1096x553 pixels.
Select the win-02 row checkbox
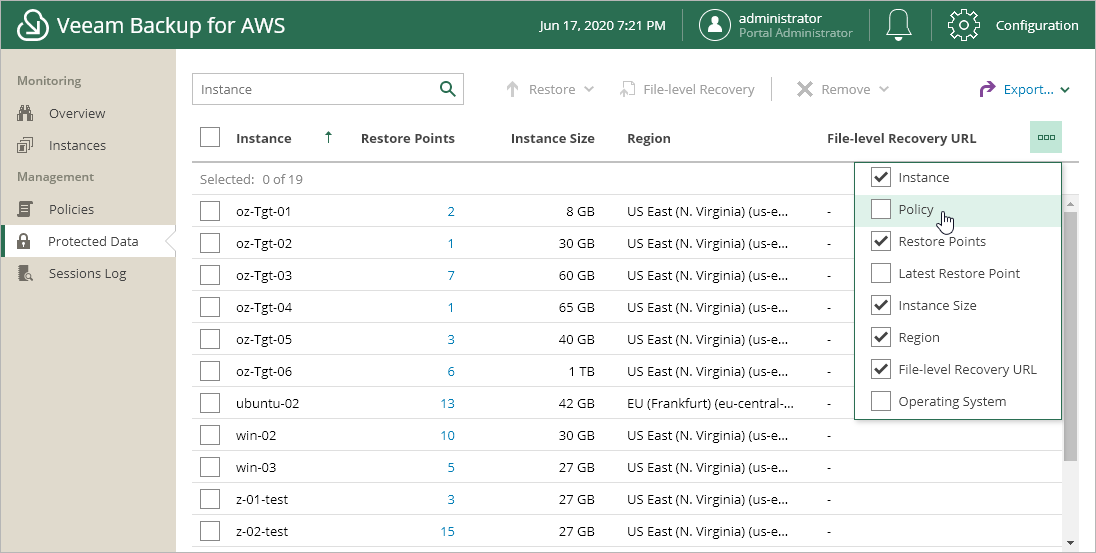pyautogui.click(x=210, y=435)
